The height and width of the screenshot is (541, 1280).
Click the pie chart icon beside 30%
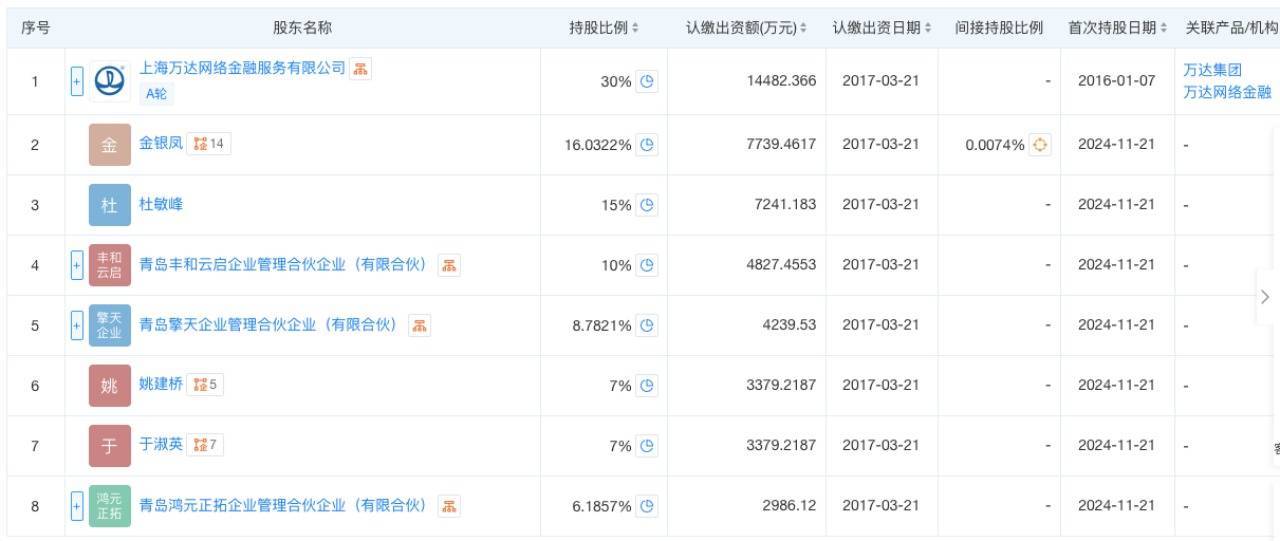point(647,82)
